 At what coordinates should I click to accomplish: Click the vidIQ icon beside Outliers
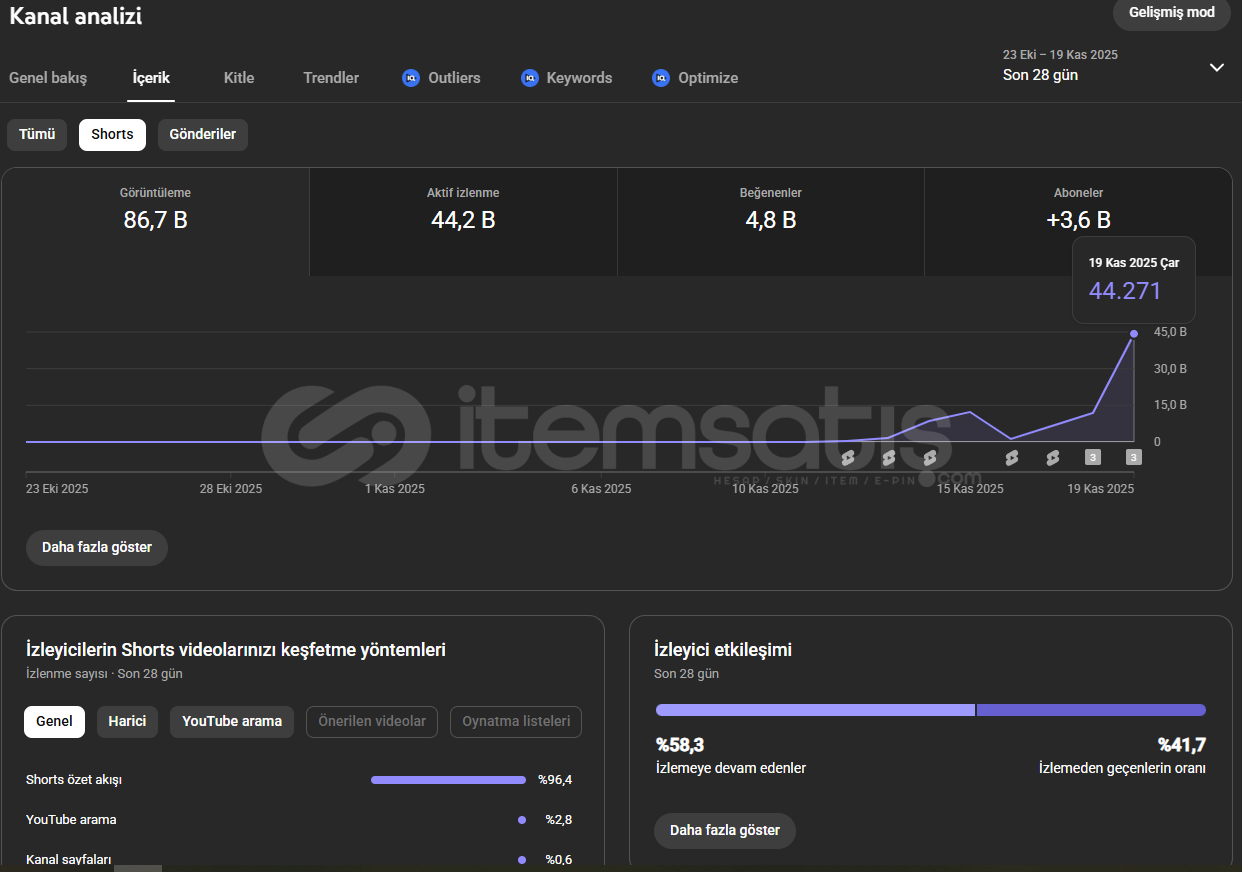pos(410,78)
